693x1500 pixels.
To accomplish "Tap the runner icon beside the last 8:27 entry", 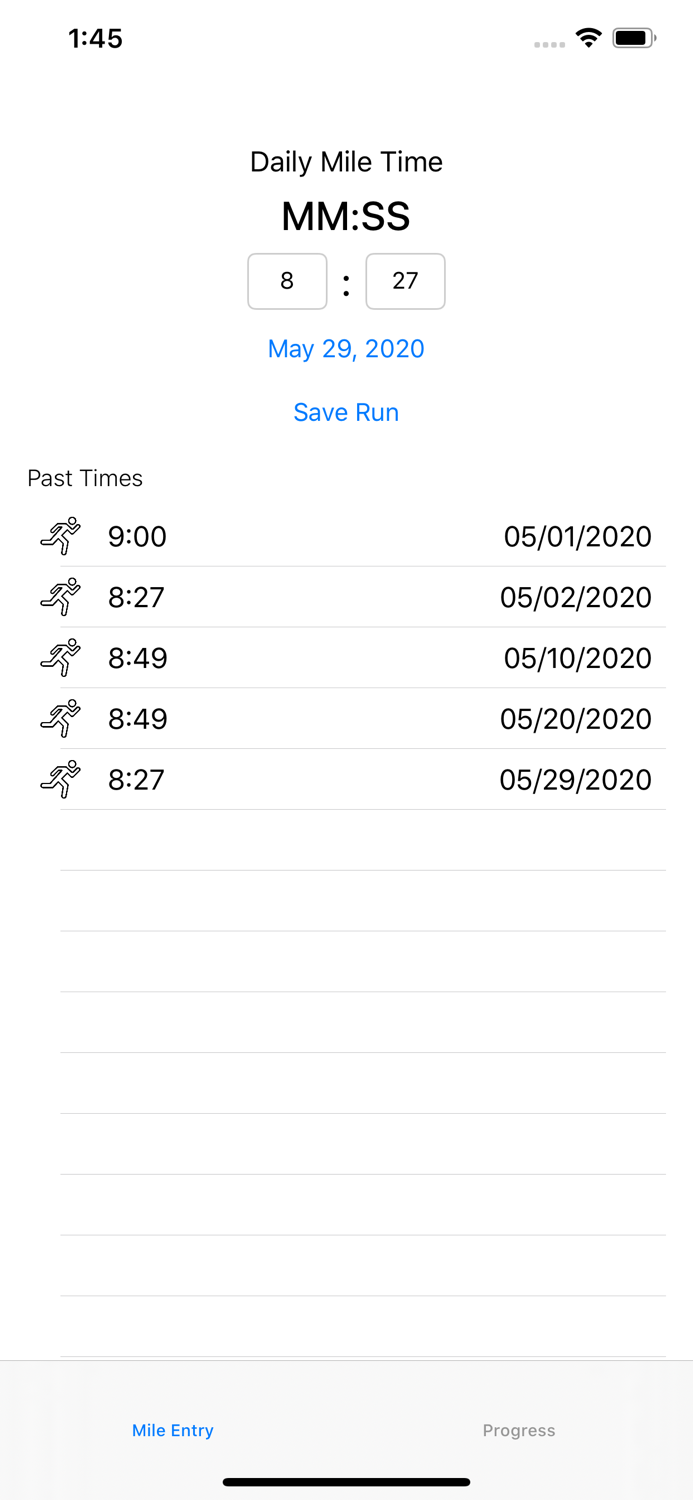I will [60, 779].
